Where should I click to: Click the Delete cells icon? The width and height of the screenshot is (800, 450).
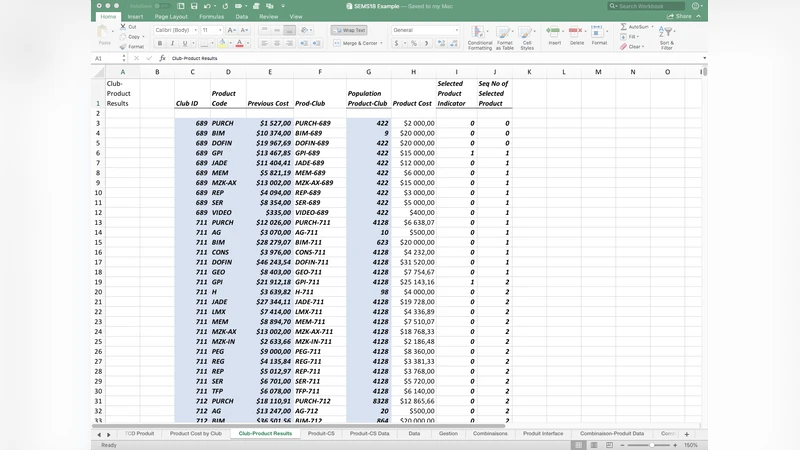pos(577,32)
